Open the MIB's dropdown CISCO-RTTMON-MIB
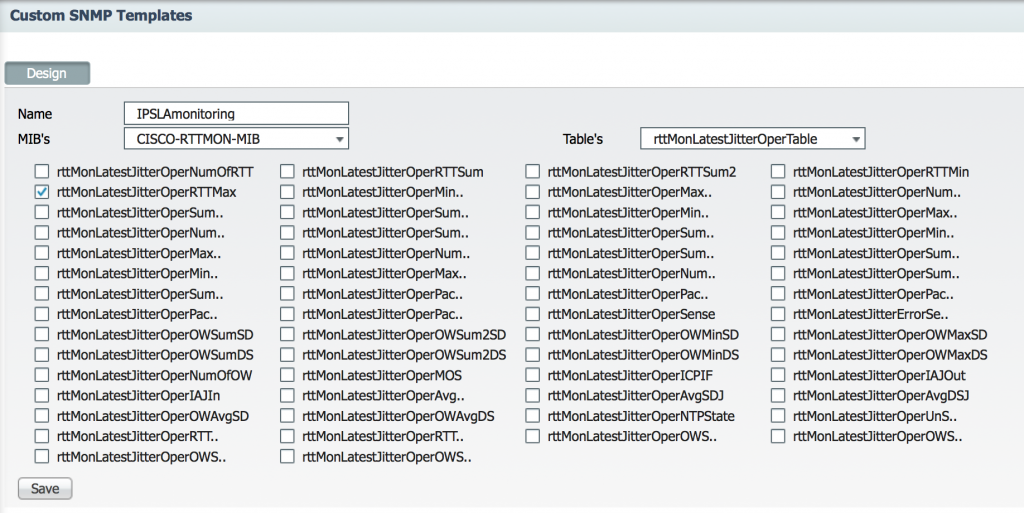 pos(236,139)
